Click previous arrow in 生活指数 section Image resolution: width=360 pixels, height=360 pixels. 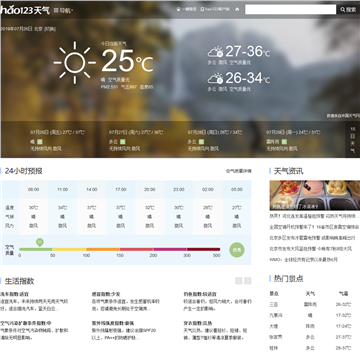(239, 281)
